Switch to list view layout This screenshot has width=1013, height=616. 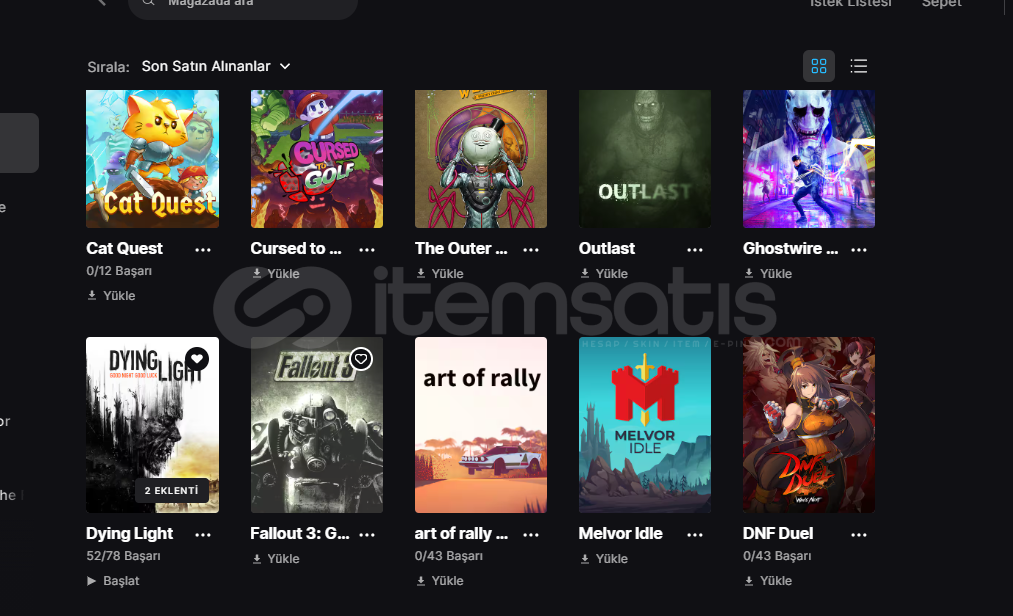(x=859, y=66)
